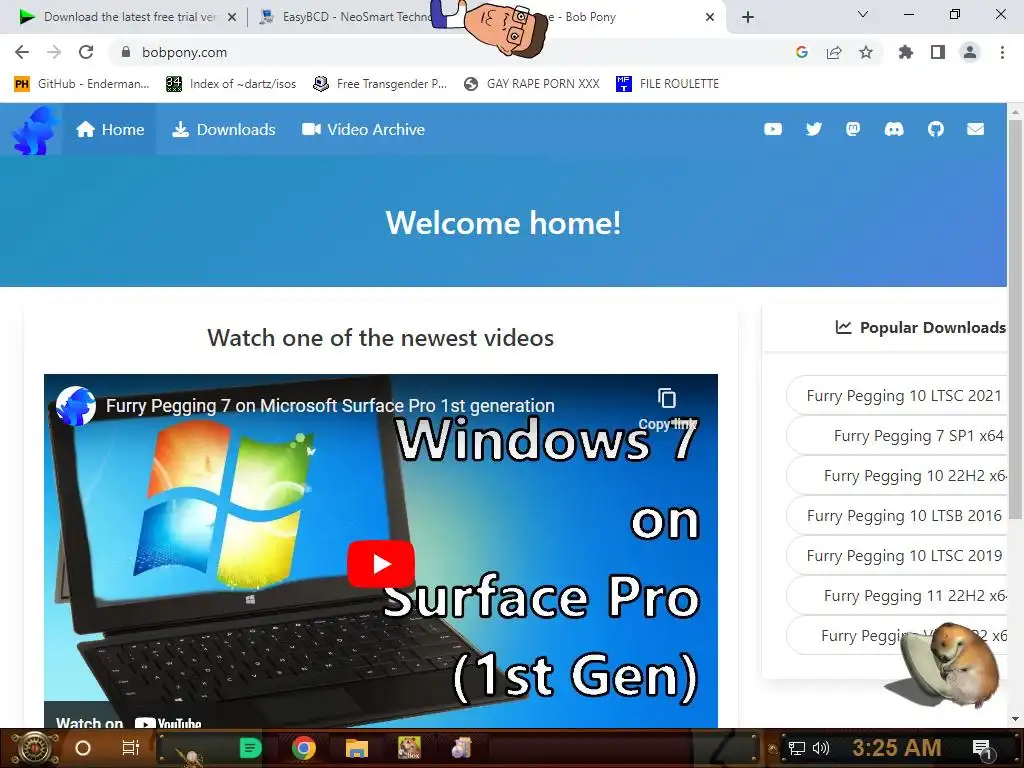Open the GitHub Enderman bookmark
This screenshot has width=1024, height=768.
[x=82, y=84]
